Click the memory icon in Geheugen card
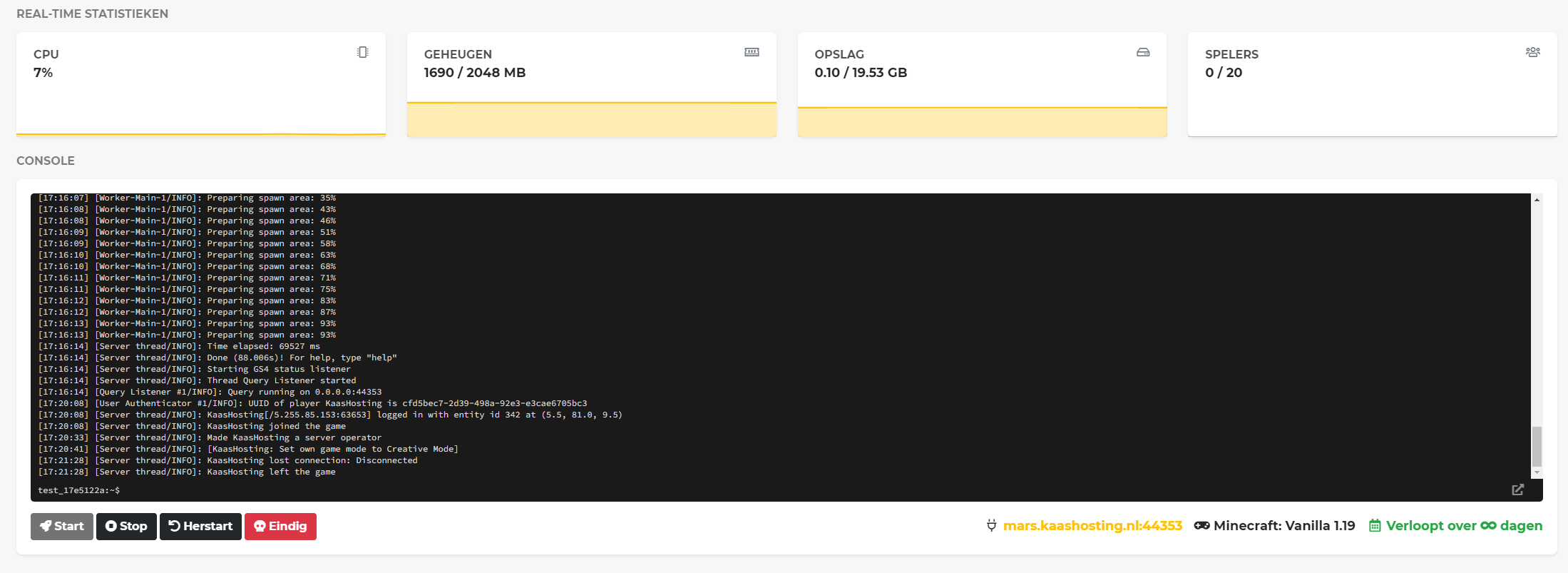1568x573 pixels. [752, 52]
